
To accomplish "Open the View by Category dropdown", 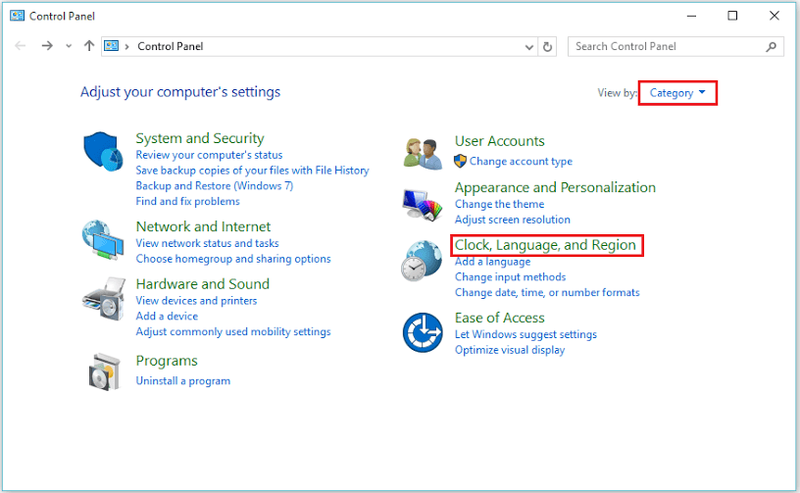I will coord(678,93).
